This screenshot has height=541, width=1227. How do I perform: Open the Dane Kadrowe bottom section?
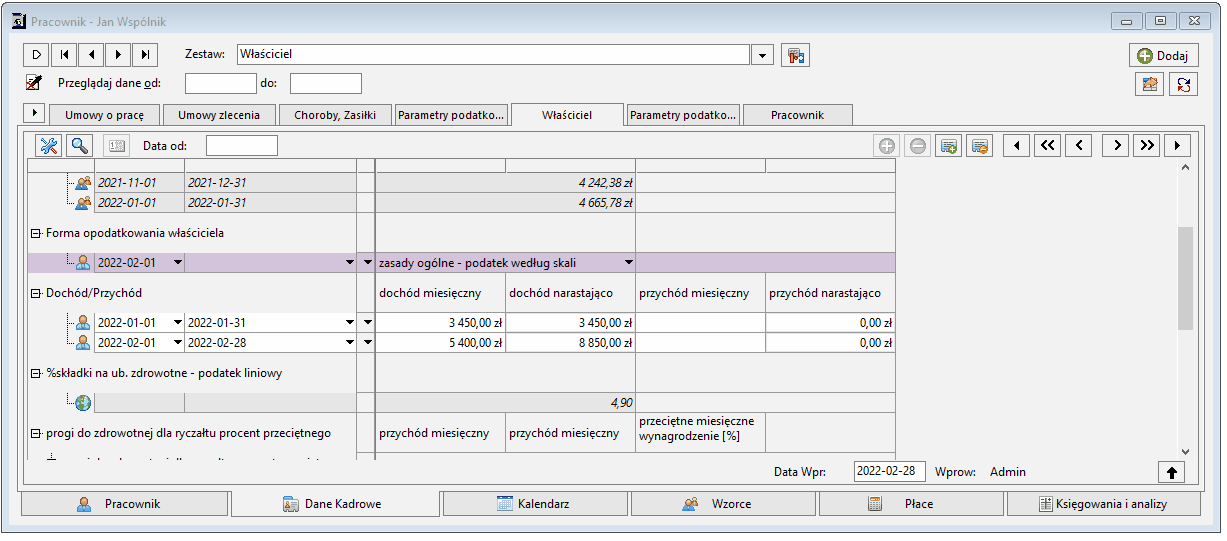click(336, 504)
